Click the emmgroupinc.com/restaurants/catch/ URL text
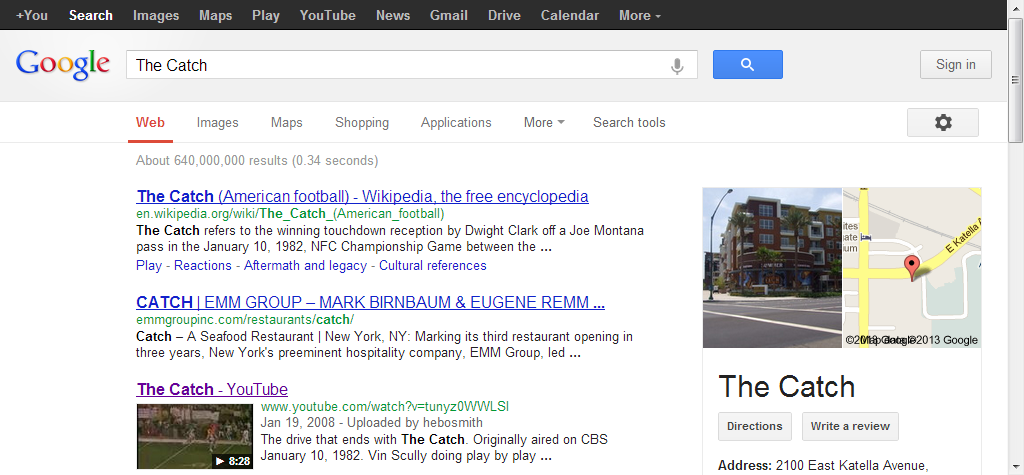Screen dimensions: 1024x475 [x=245, y=320]
